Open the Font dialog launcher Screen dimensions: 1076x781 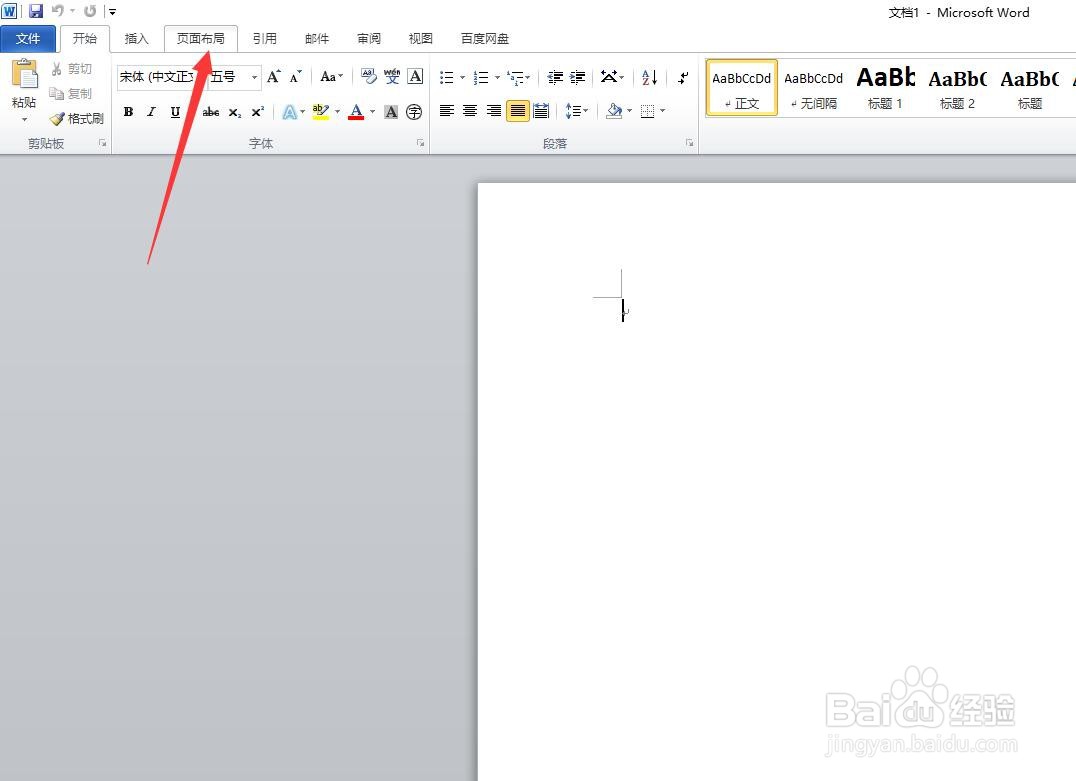(420, 143)
